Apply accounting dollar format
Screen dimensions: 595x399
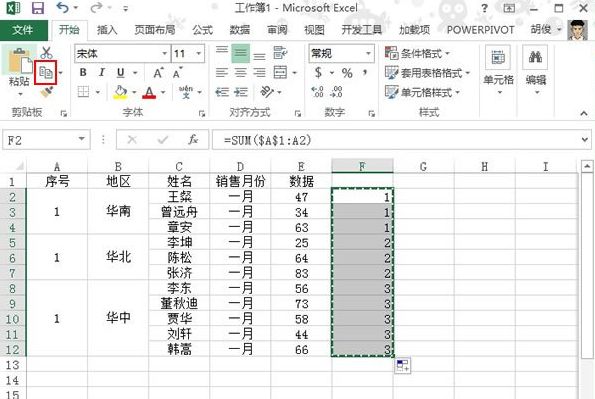318,72
